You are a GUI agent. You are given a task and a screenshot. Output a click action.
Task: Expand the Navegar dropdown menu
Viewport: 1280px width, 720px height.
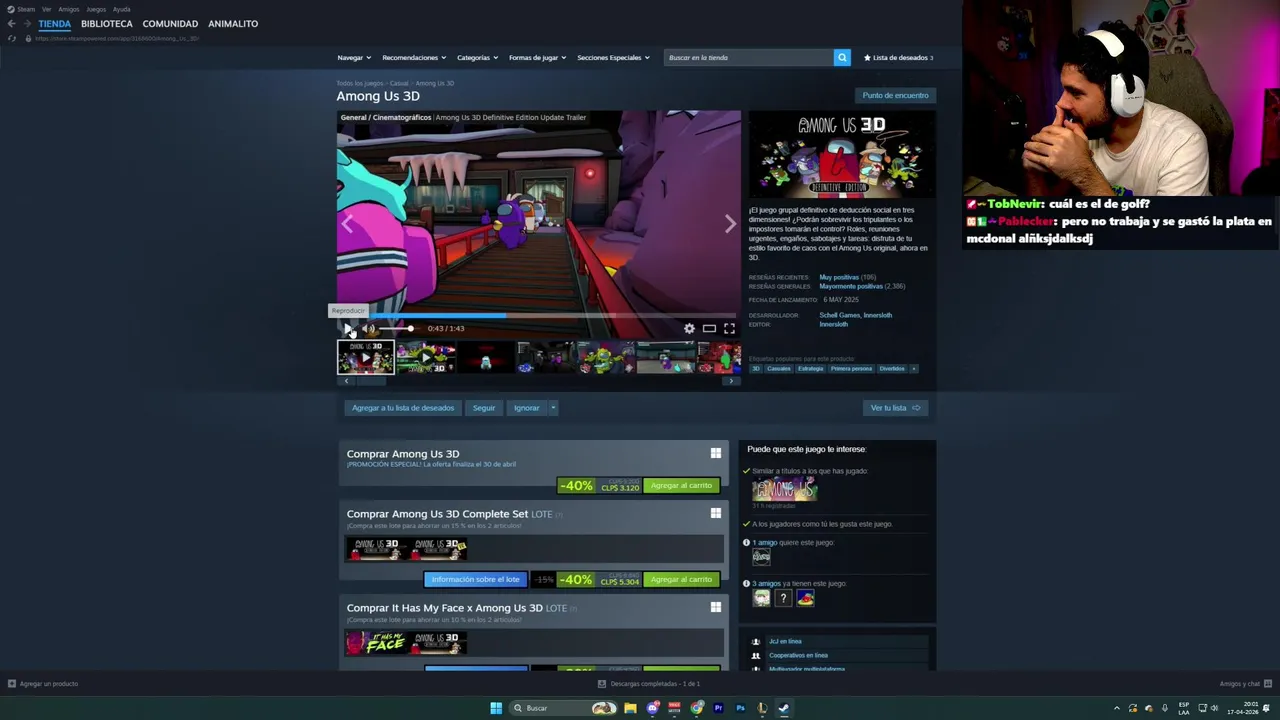pos(354,57)
